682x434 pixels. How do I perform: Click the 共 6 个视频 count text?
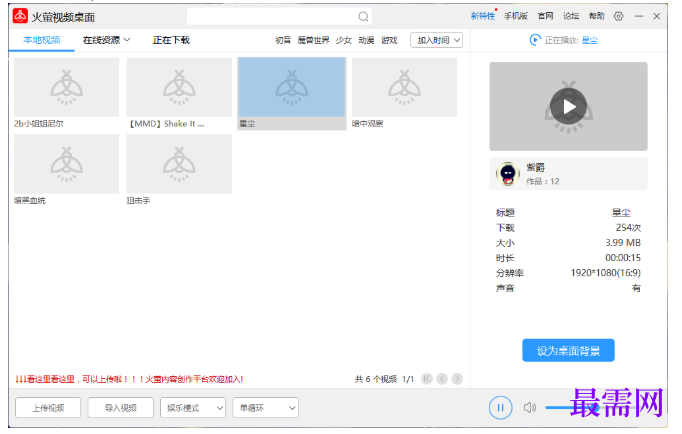click(376, 379)
